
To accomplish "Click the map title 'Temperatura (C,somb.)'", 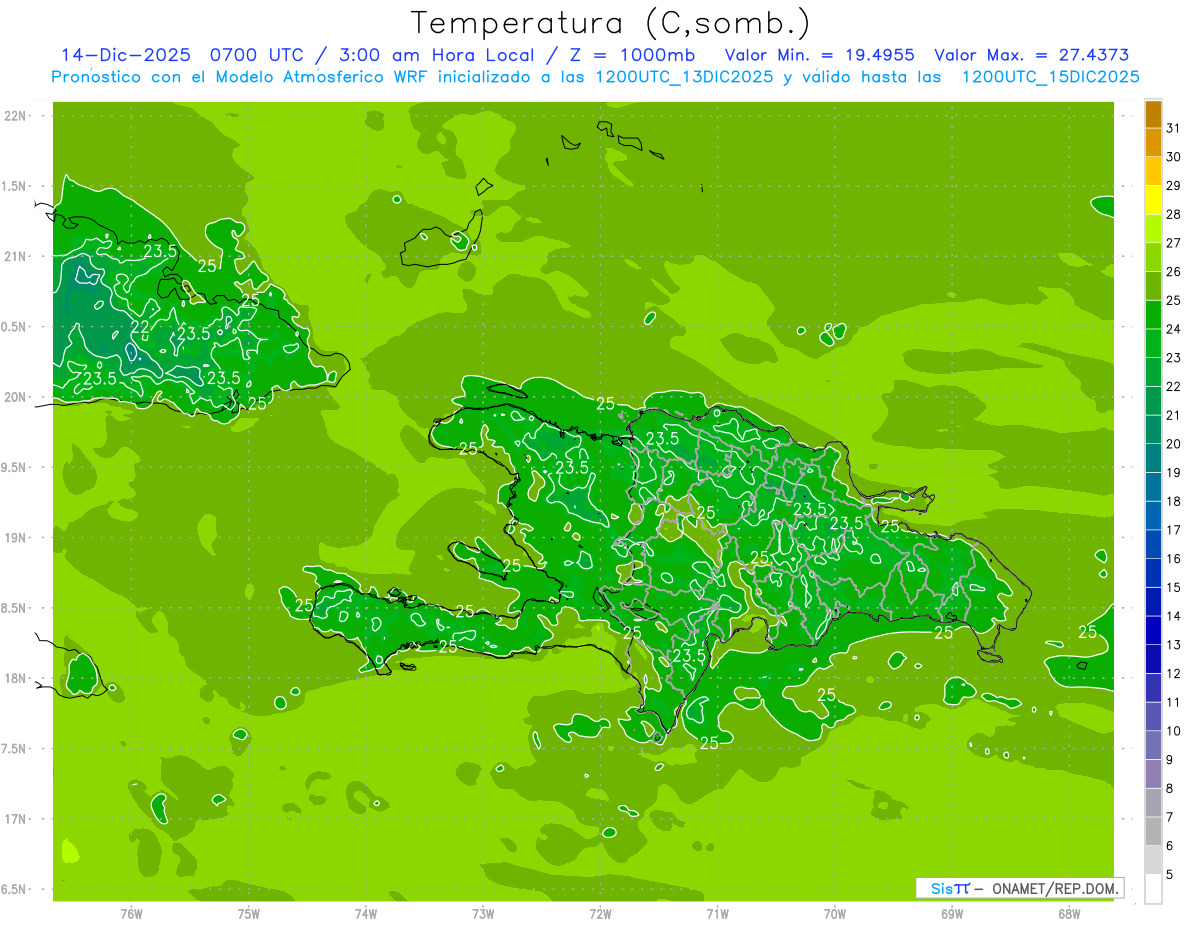I will tap(610, 23).
